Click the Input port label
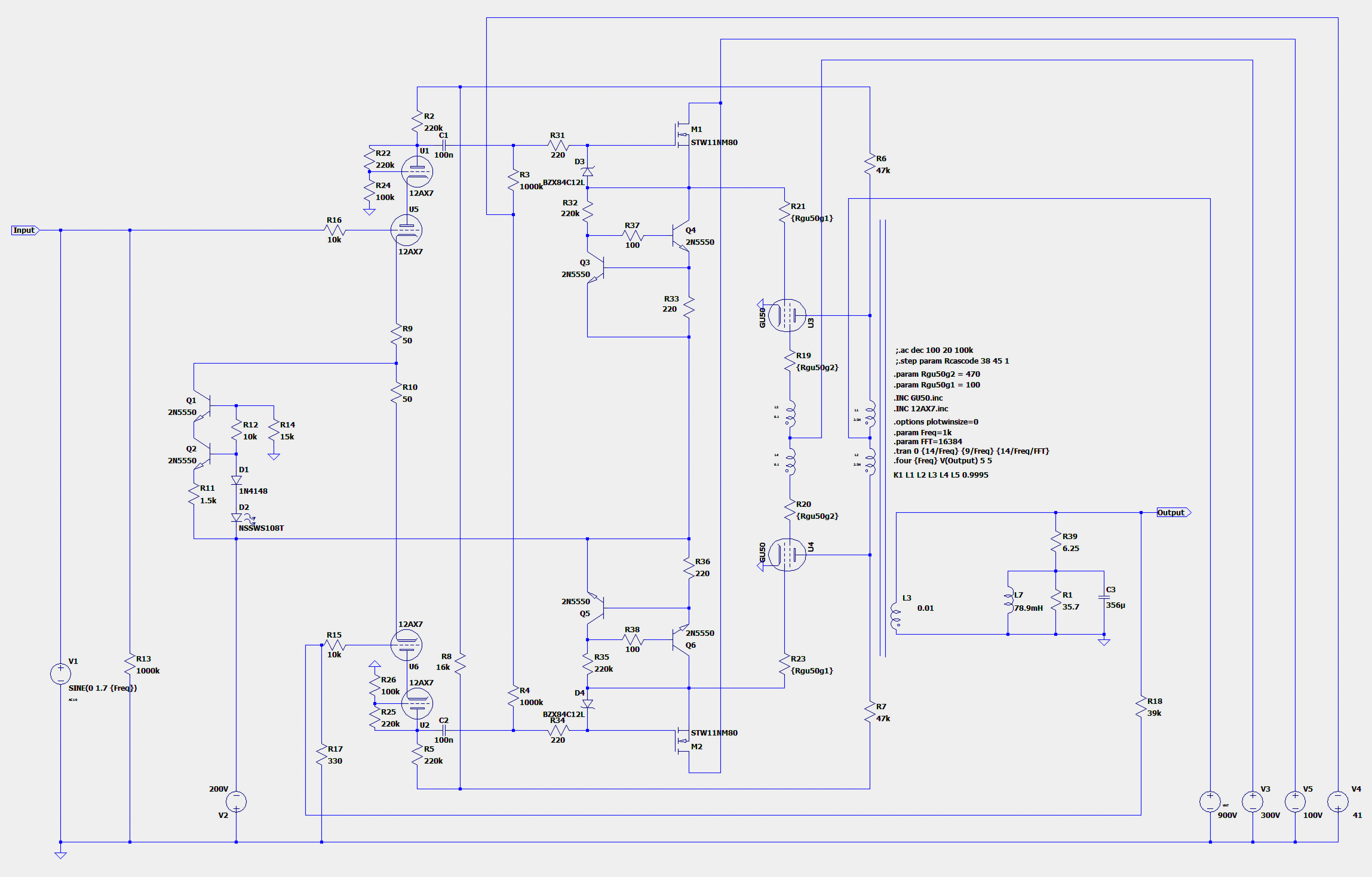 [x=24, y=230]
